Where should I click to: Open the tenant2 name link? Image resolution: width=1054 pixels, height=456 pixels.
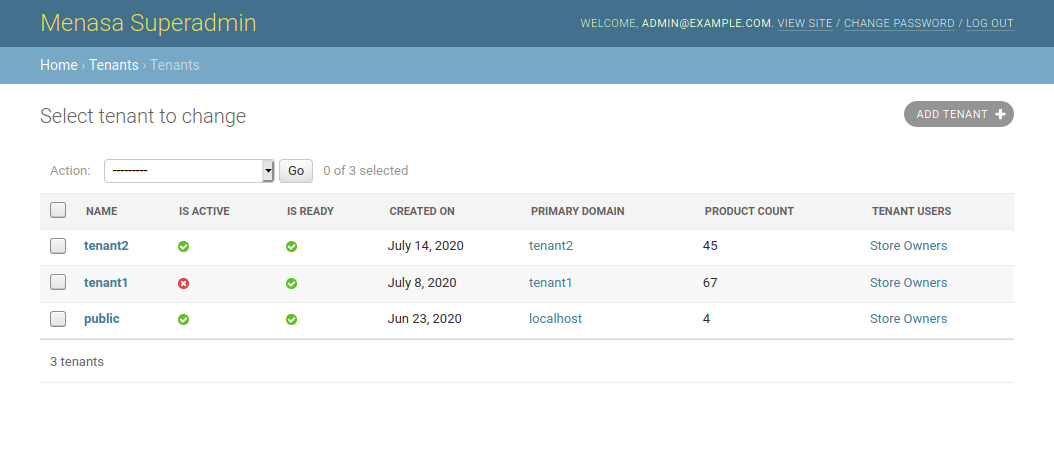tap(106, 245)
